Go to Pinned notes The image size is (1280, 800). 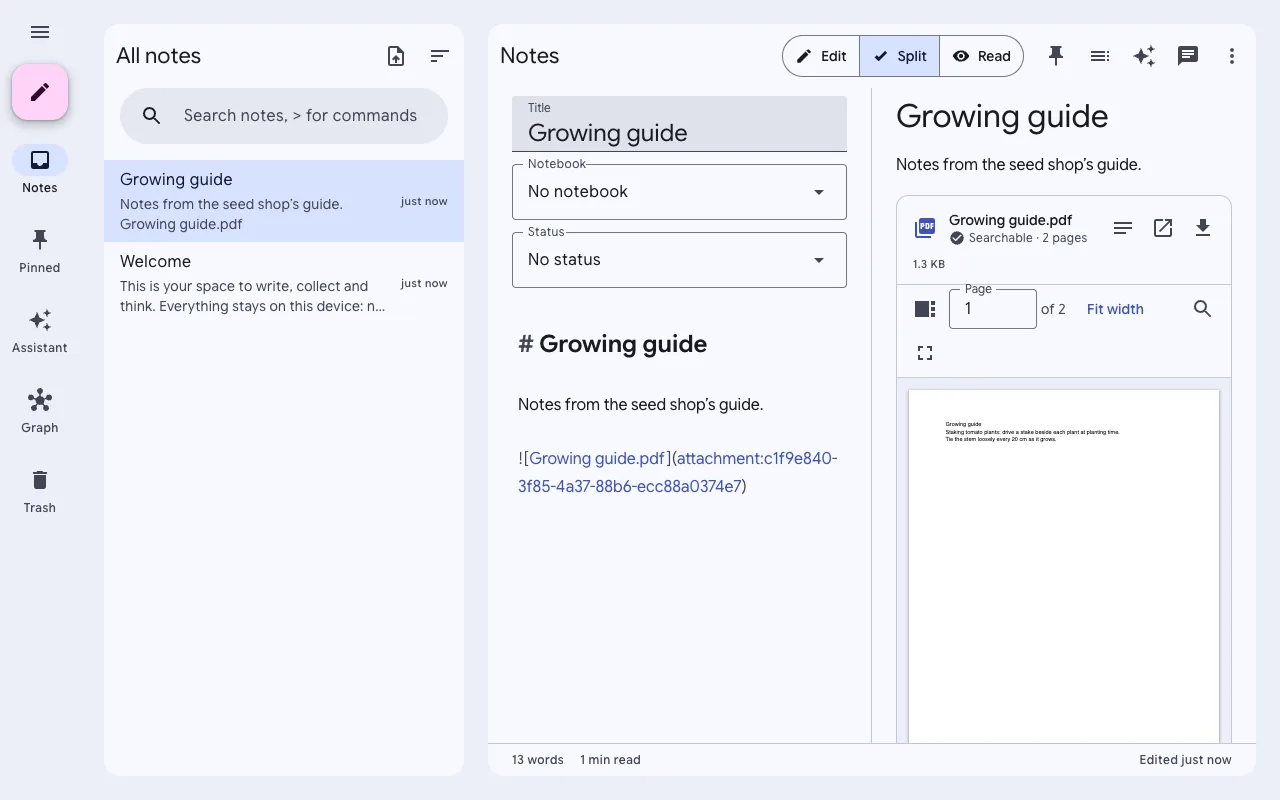click(40, 250)
